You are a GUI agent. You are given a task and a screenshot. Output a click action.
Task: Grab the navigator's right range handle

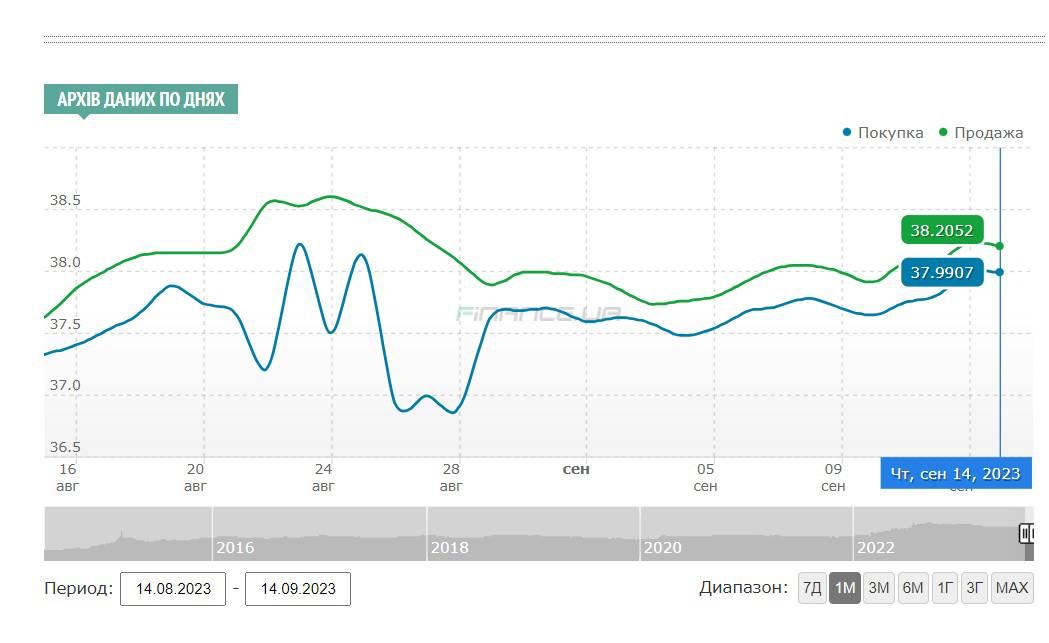pyautogui.click(x=1026, y=533)
